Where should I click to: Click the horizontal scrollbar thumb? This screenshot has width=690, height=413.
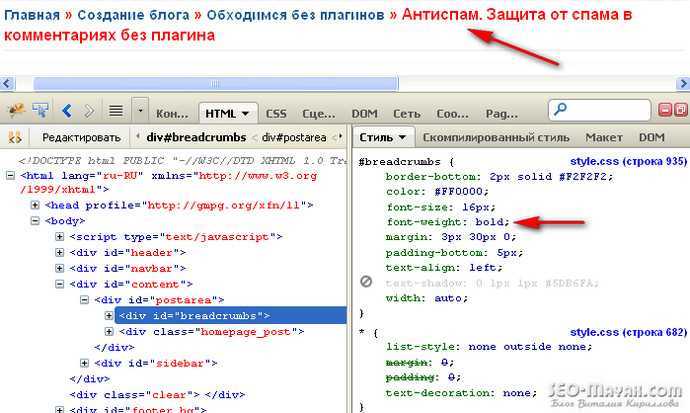(216, 83)
